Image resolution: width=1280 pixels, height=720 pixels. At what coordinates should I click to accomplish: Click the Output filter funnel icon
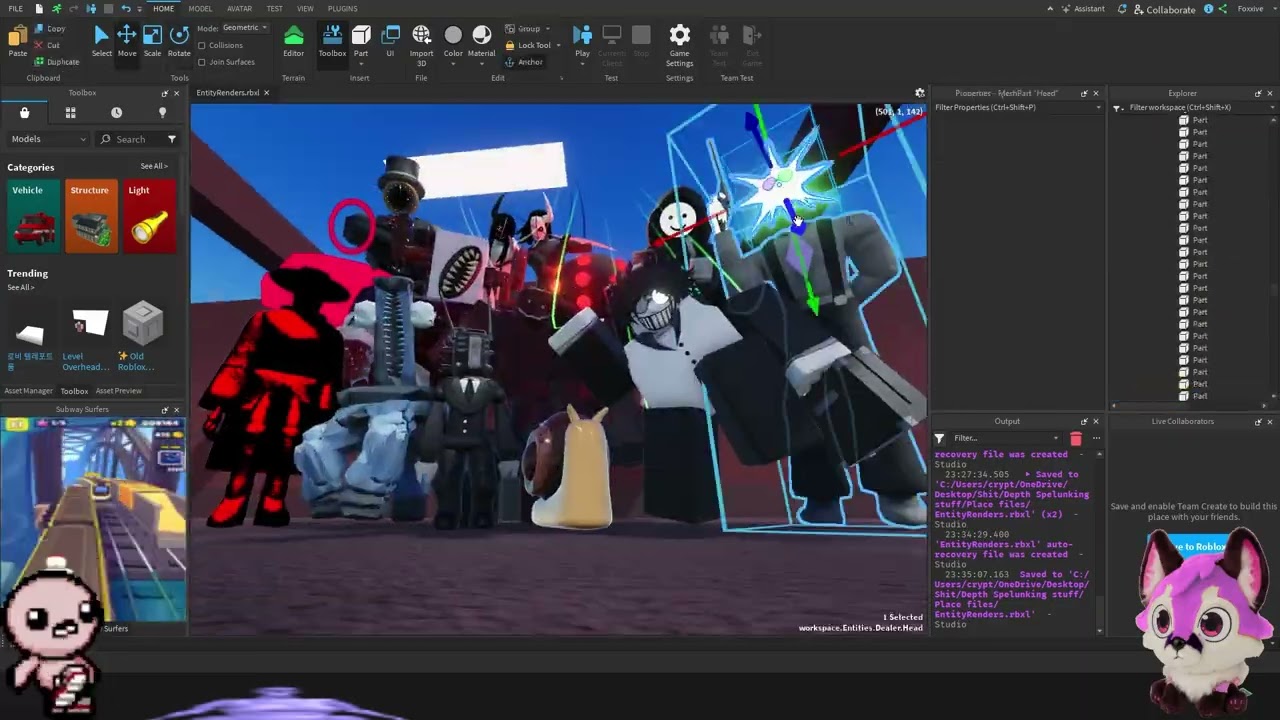[939, 438]
